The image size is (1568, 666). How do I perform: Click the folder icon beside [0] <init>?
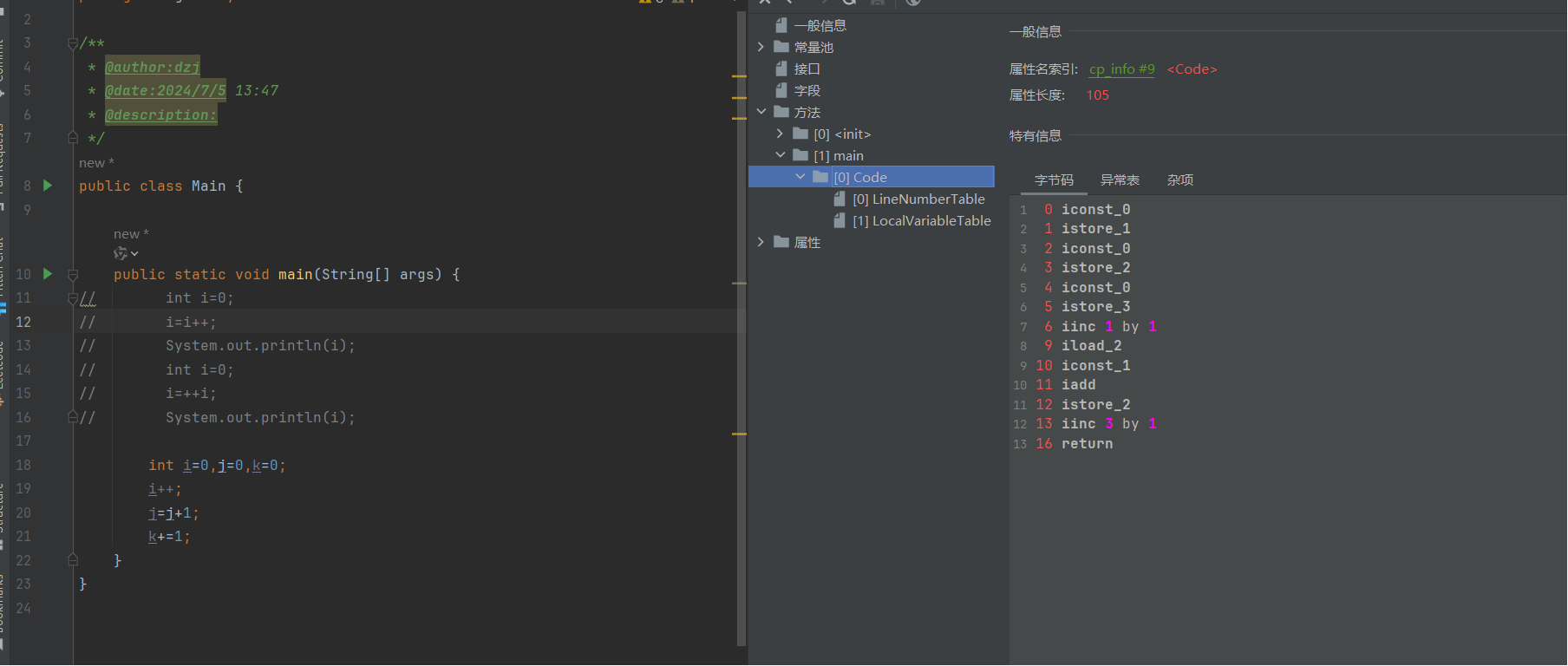tap(800, 134)
